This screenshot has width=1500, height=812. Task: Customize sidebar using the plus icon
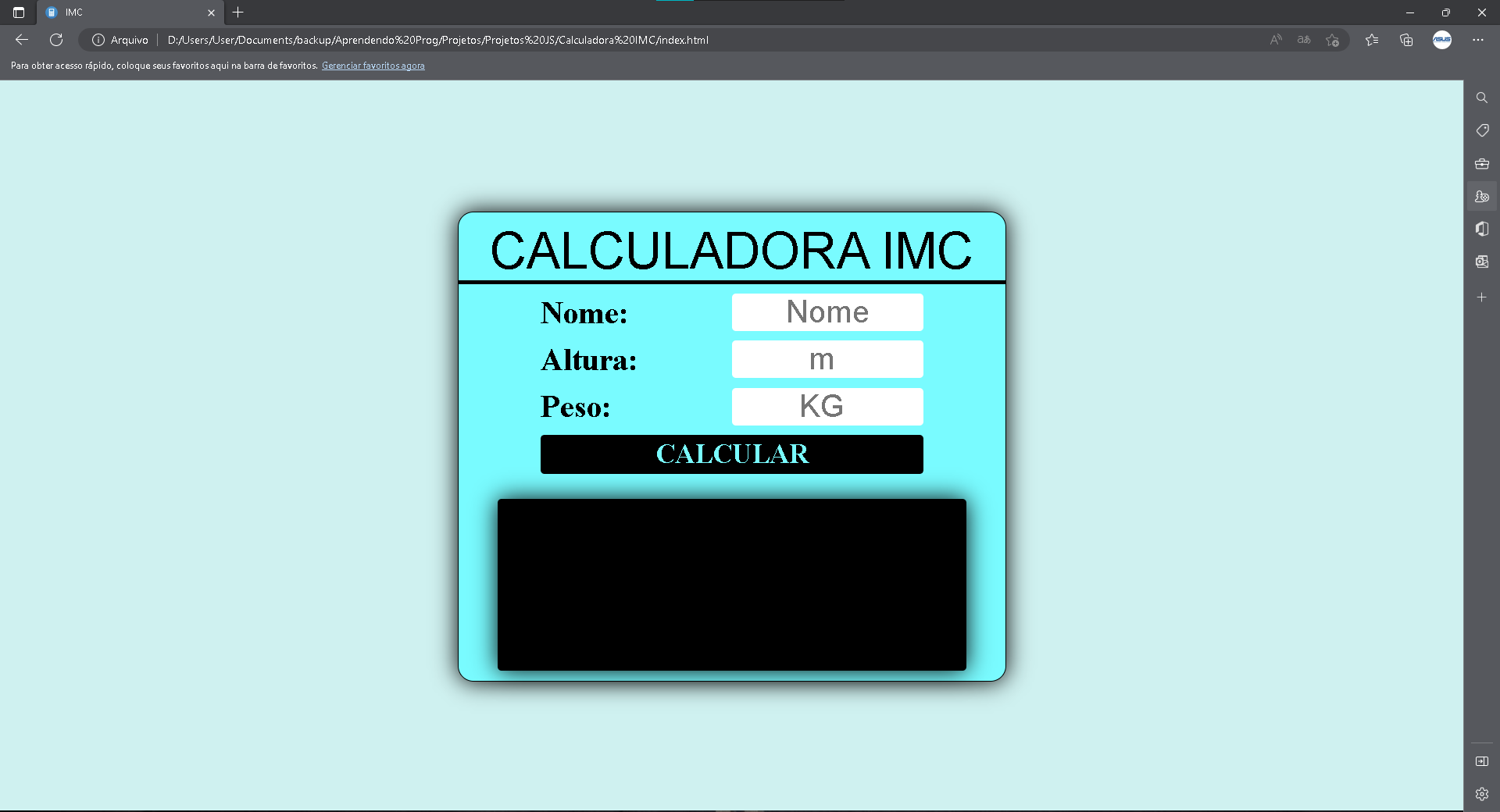1482,297
